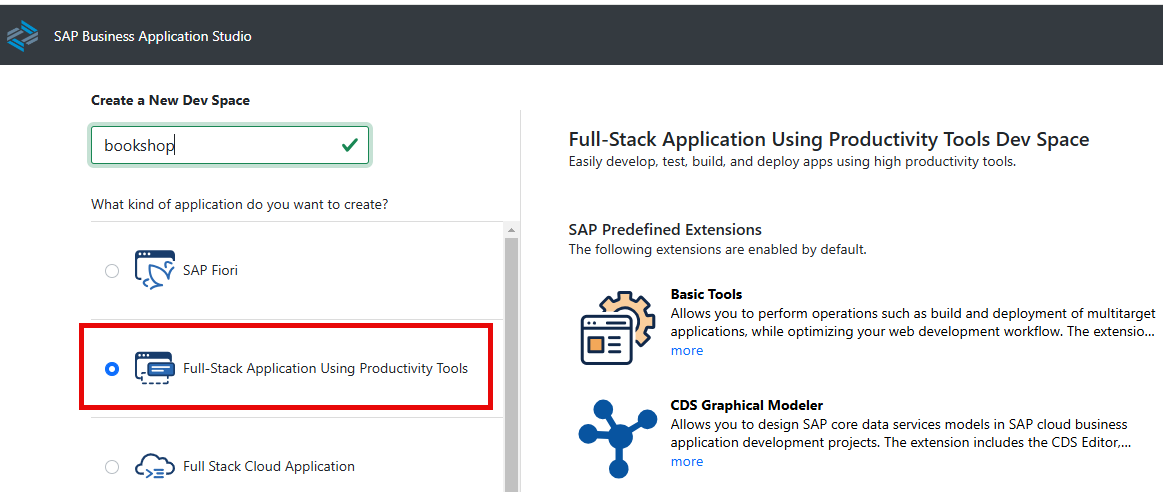
Task: Open 'more' link under Basic Tools
Action: [x=687, y=350]
